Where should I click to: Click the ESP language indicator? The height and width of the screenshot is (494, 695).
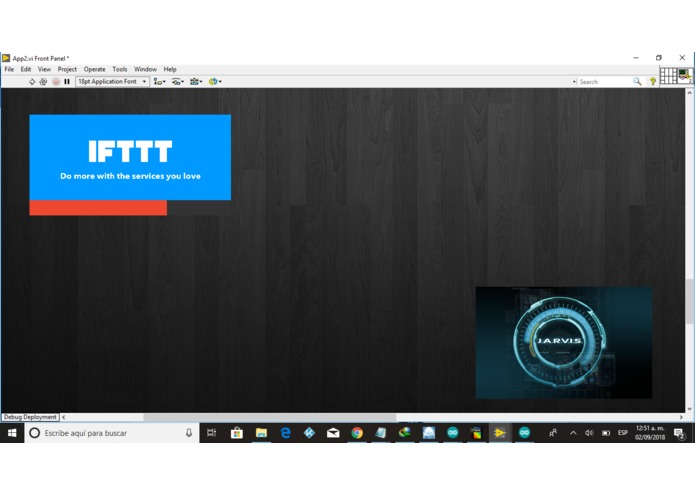point(623,433)
